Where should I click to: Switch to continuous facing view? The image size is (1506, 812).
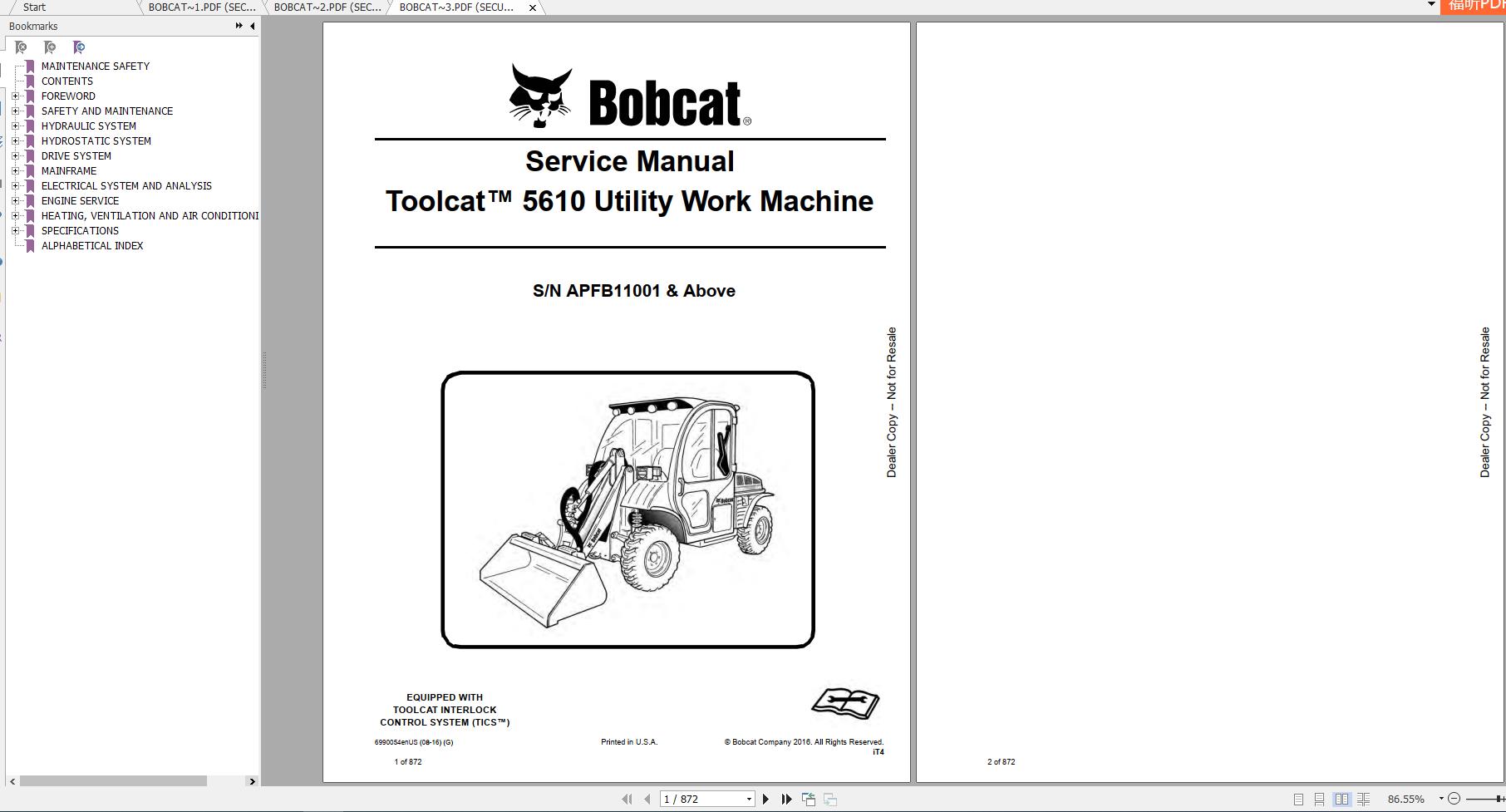[1363, 799]
